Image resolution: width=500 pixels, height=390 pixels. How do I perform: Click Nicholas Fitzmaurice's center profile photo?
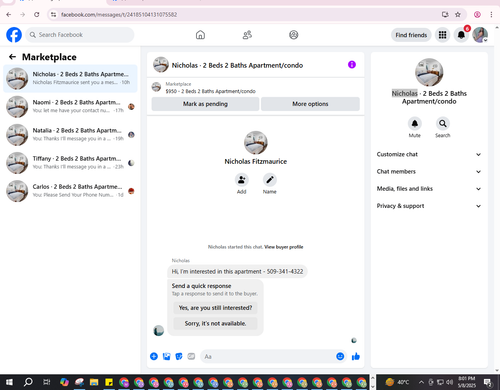[x=256, y=143]
